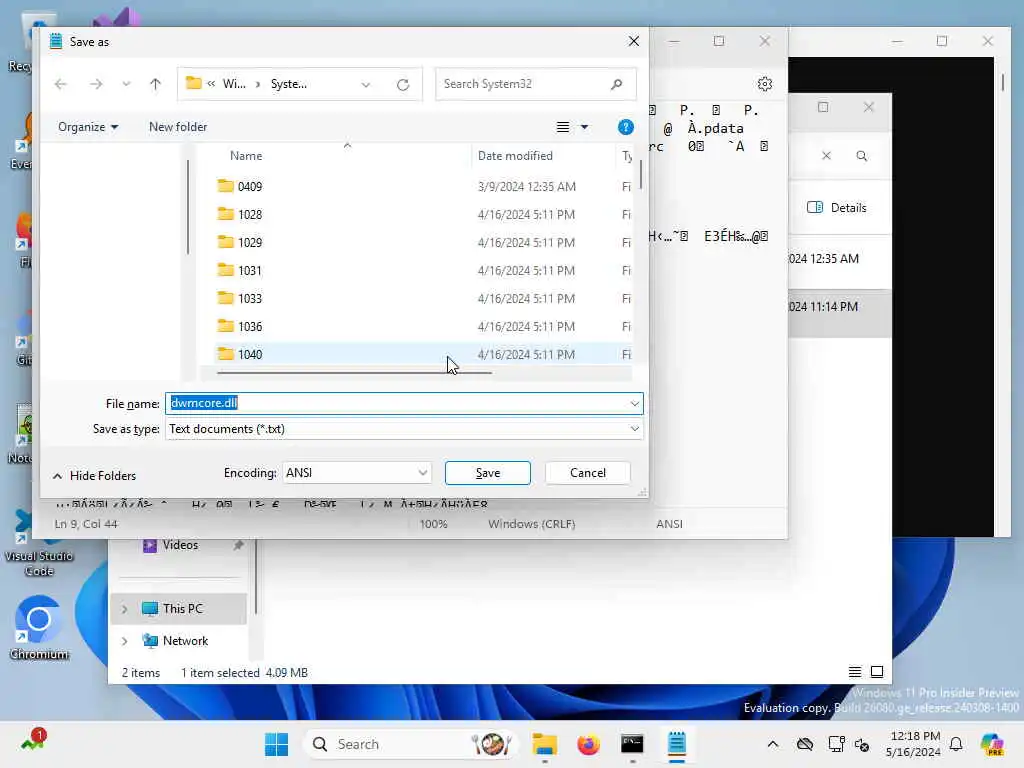Expand the File name dropdown
Viewport: 1024px width, 768px height.
(x=634, y=404)
